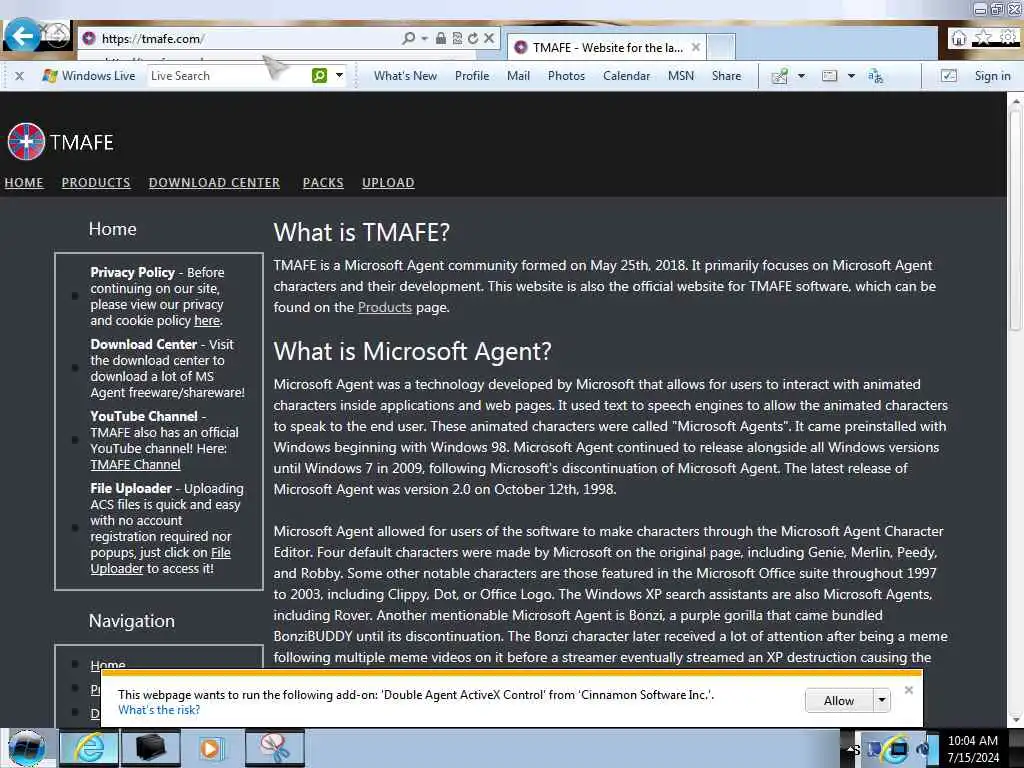1024x768 pixels.
Task: Open the Live Search options dropdown arrow
Action: [x=339, y=76]
